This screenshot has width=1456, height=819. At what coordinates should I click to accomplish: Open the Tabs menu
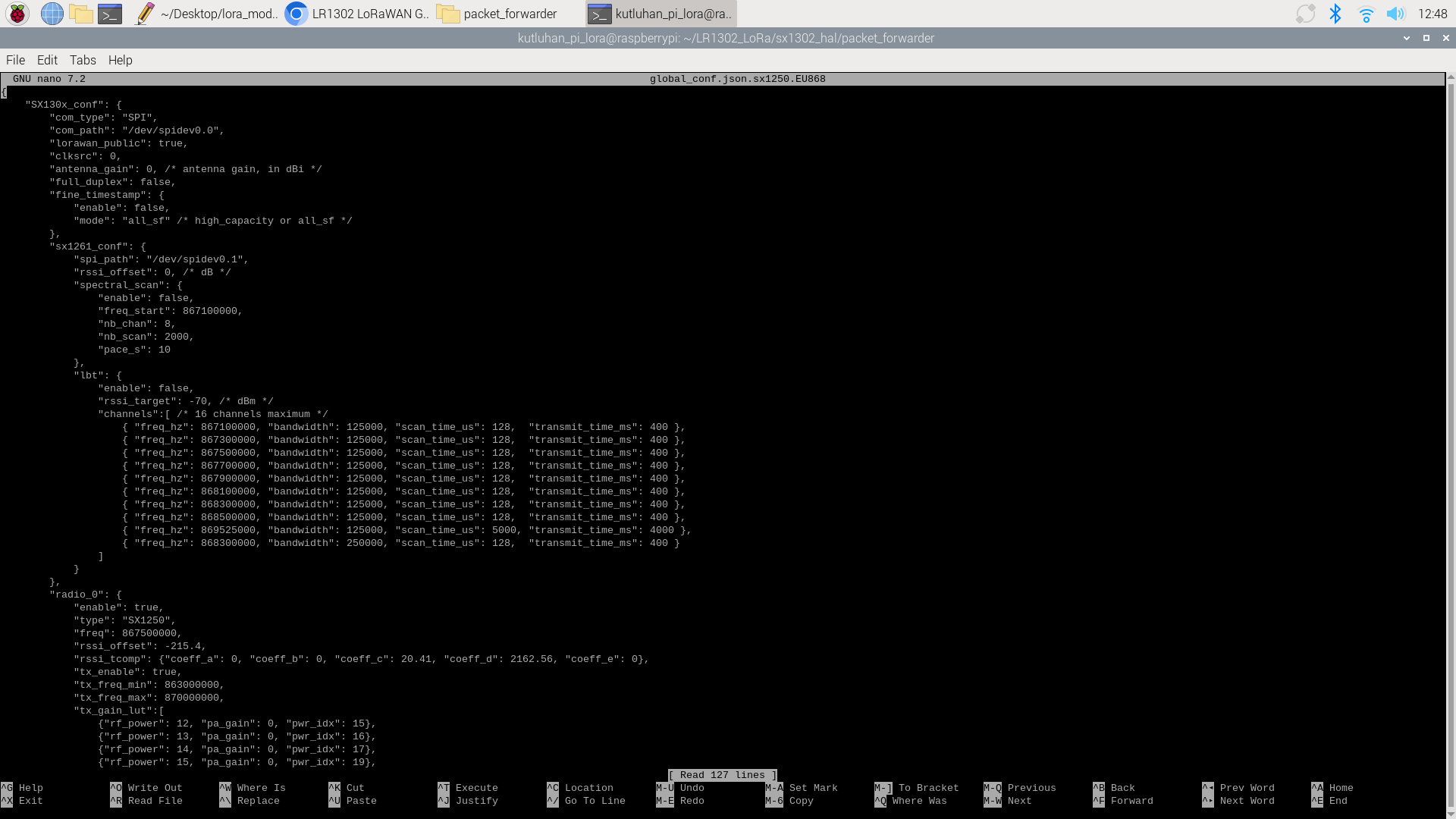point(83,60)
